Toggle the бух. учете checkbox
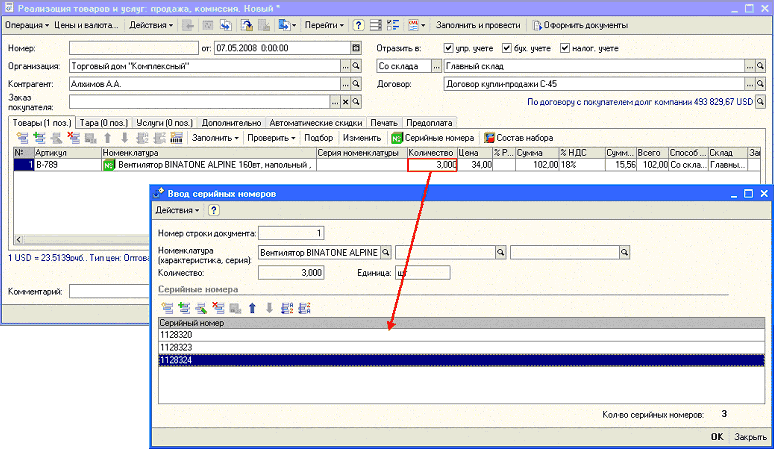Image resolution: width=775 pixels, height=450 pixels. coord(507,47)
